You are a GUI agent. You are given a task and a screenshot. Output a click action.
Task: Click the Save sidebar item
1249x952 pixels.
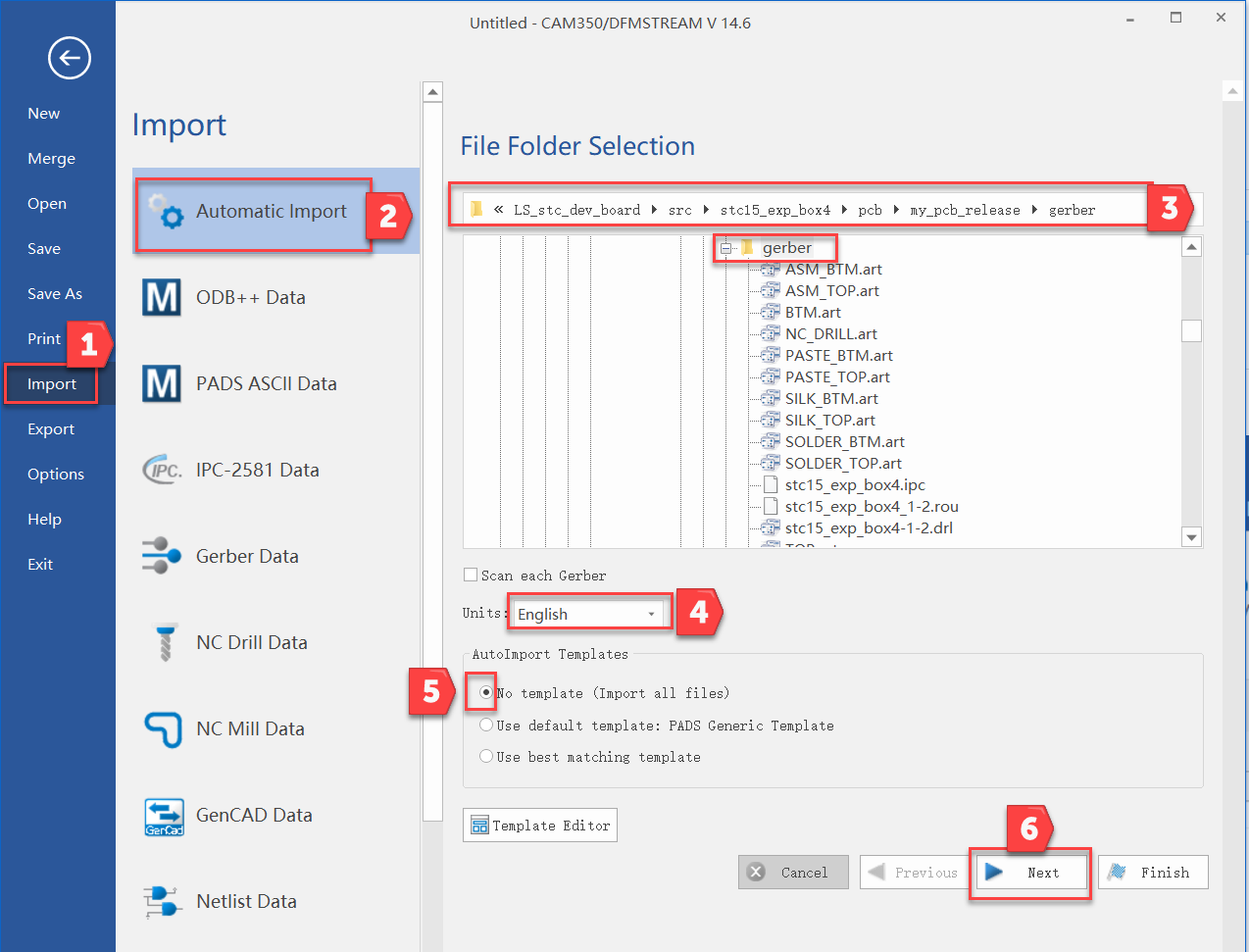[44, 249]
